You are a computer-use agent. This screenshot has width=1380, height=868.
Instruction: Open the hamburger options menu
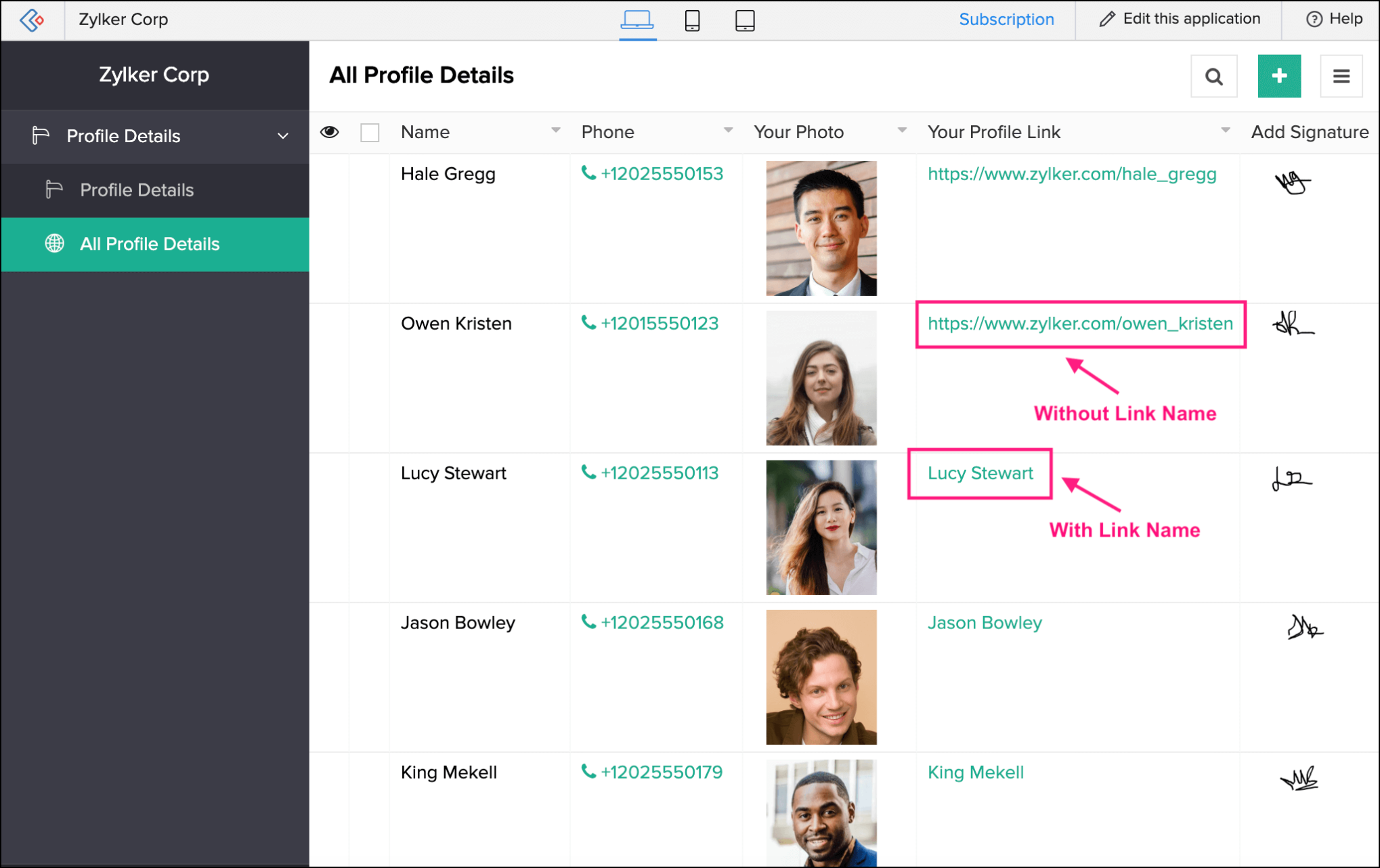[1341, 77]
